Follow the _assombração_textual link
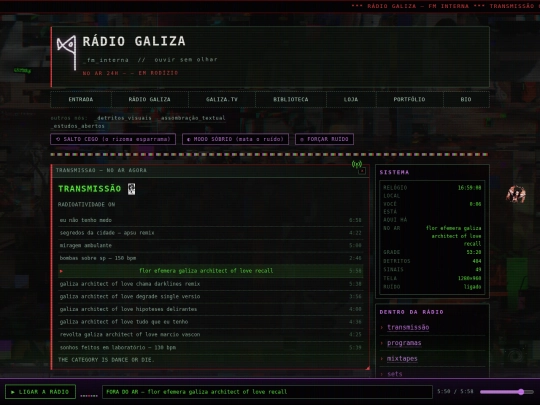This screenshot has width=540, height=405. (x=192, y=118)
